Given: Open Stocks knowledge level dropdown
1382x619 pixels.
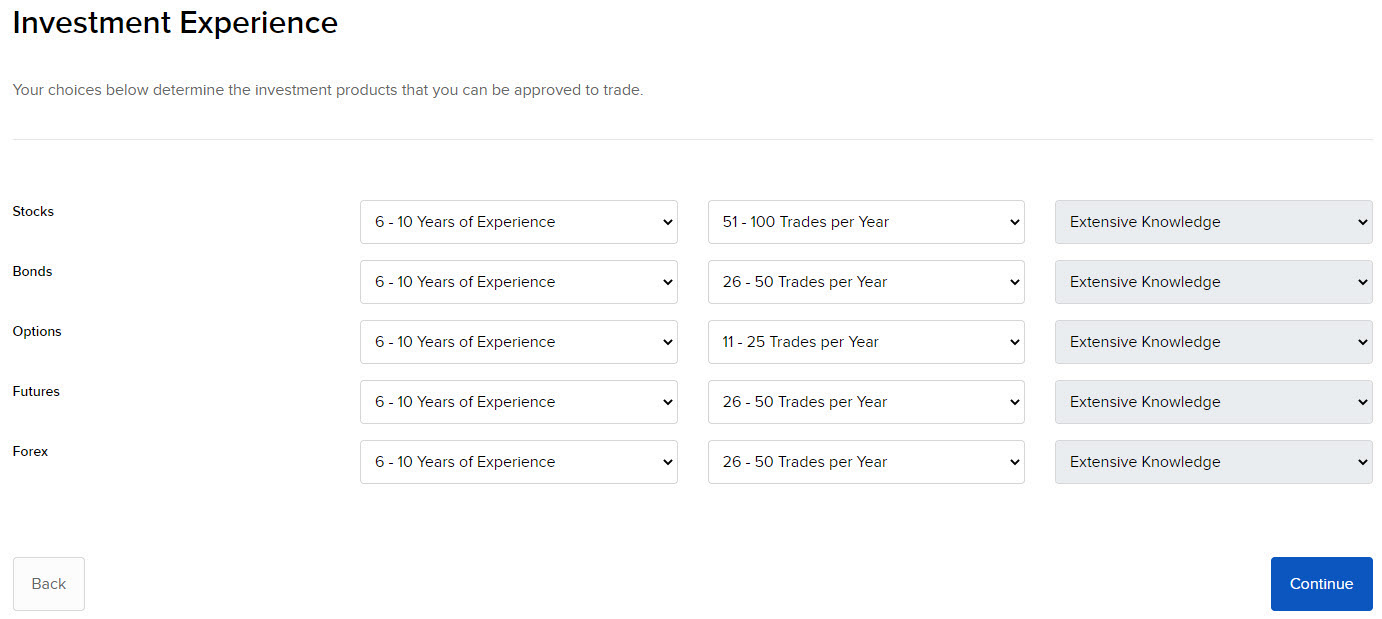Looking at the screenshot, I should (1213, 222).
